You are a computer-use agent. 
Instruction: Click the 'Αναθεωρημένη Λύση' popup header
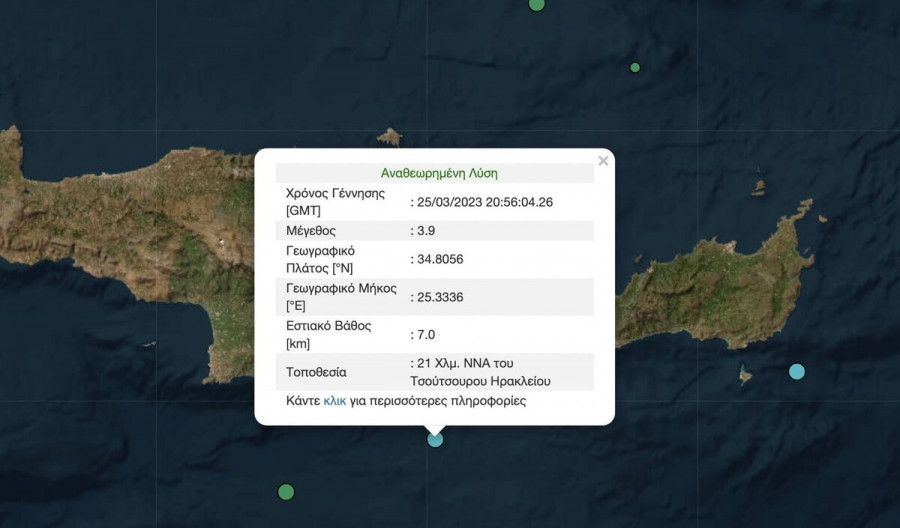[x=439, y=173]
